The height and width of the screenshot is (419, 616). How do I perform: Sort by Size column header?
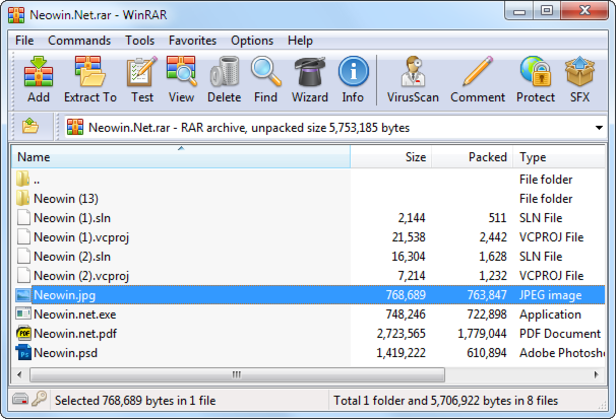tap(391, 157)
